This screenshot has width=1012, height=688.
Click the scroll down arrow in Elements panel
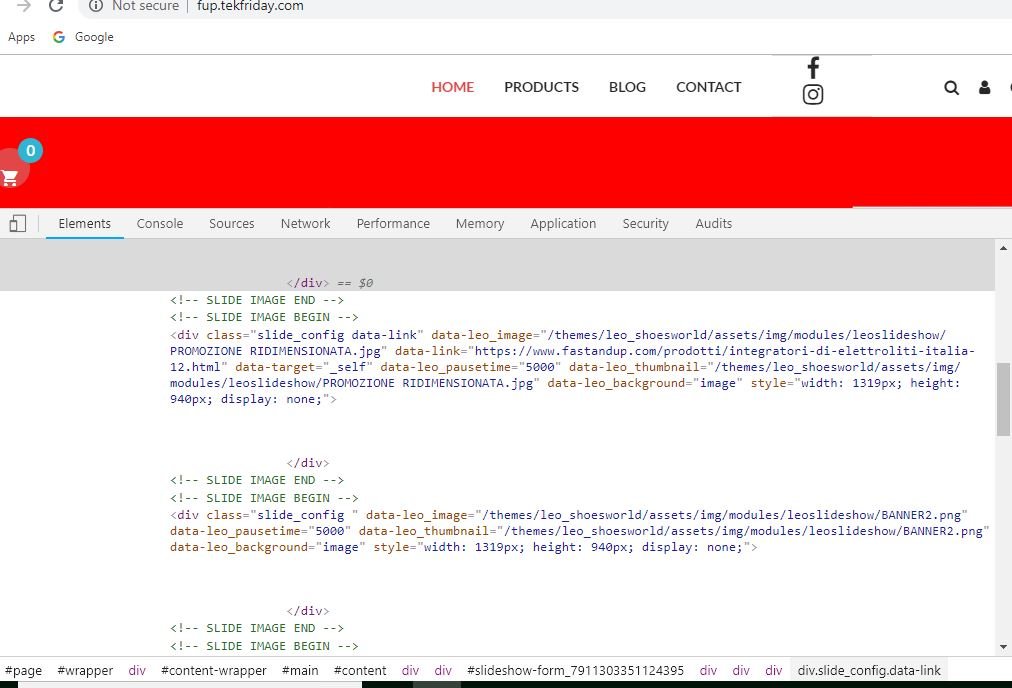1003,647
